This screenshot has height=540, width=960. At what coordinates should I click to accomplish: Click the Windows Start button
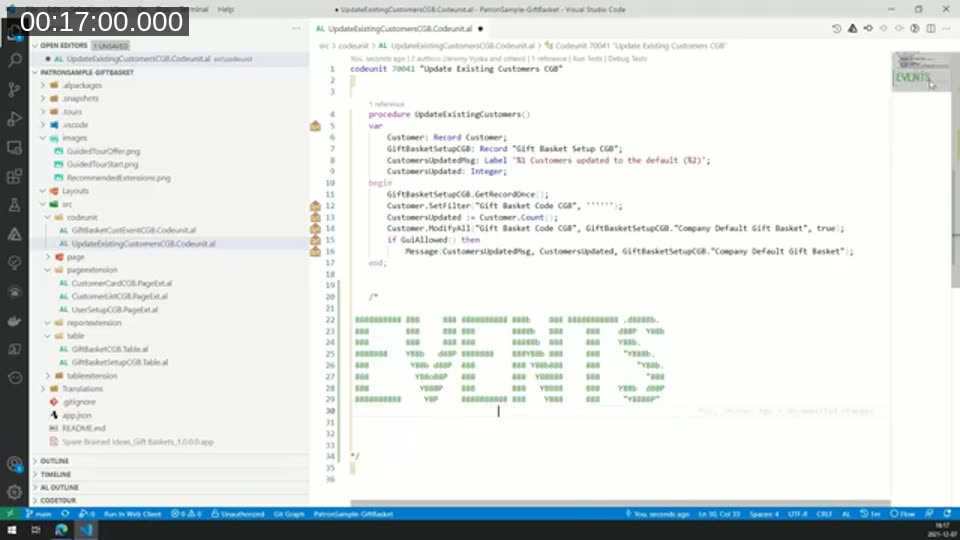coord(12,530)
